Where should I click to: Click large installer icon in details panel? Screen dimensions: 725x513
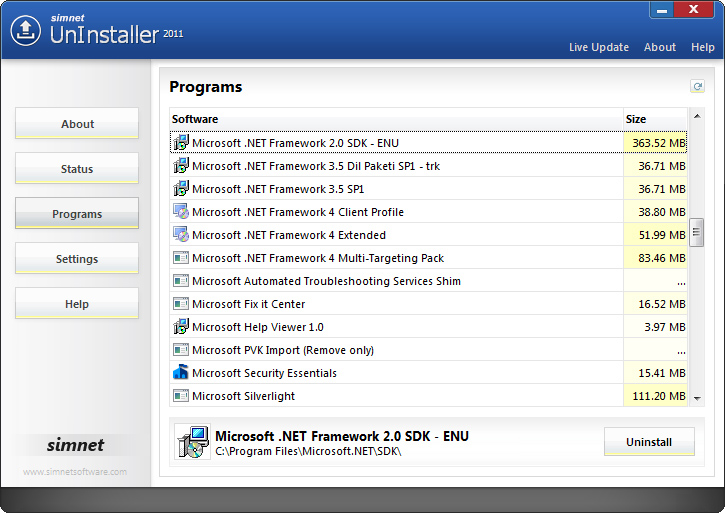coord(193,442)
